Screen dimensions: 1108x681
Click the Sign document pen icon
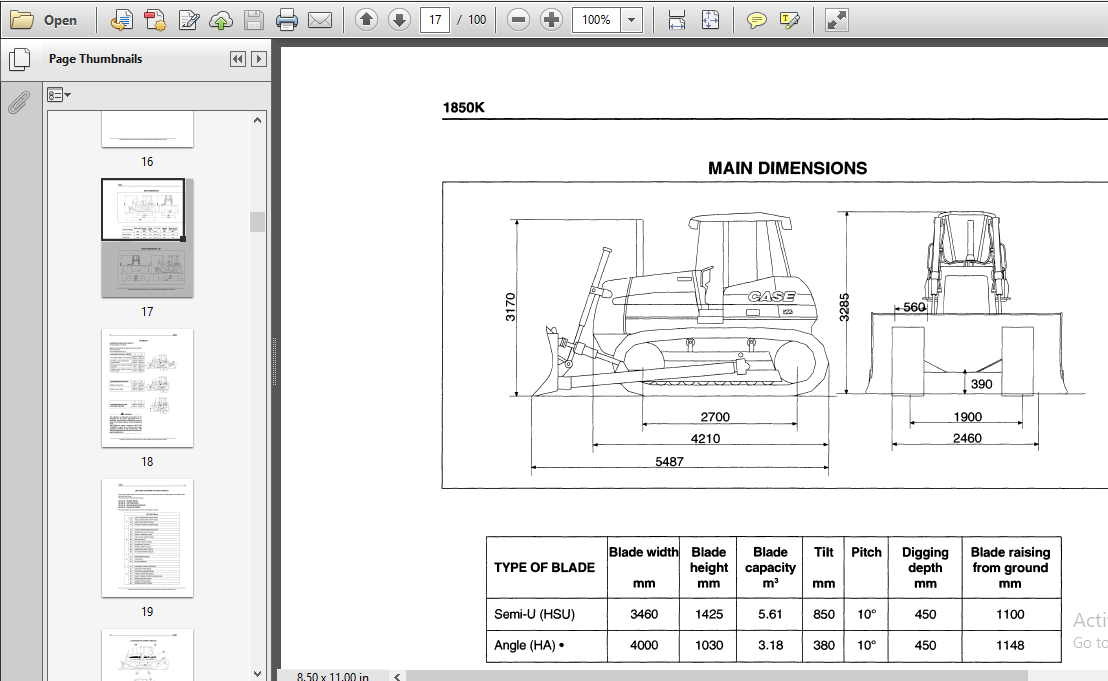click(x=189, y=20)
